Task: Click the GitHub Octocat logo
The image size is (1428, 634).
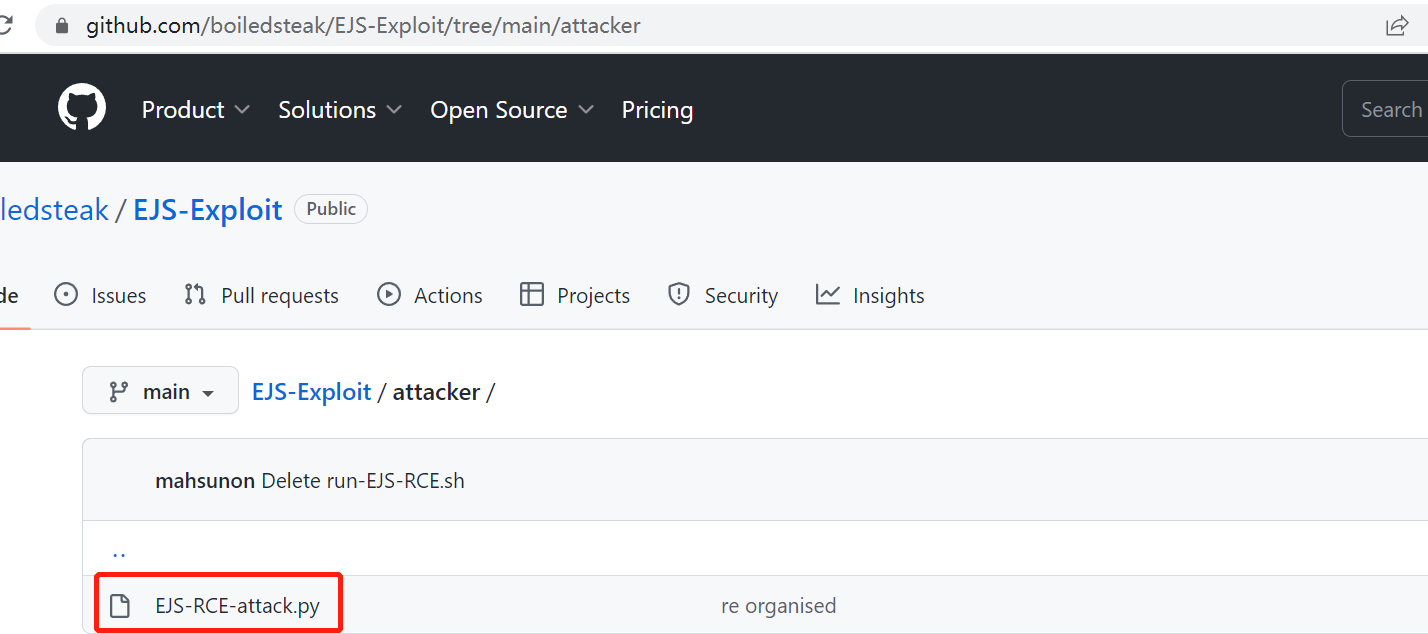Action: point(82,107)
